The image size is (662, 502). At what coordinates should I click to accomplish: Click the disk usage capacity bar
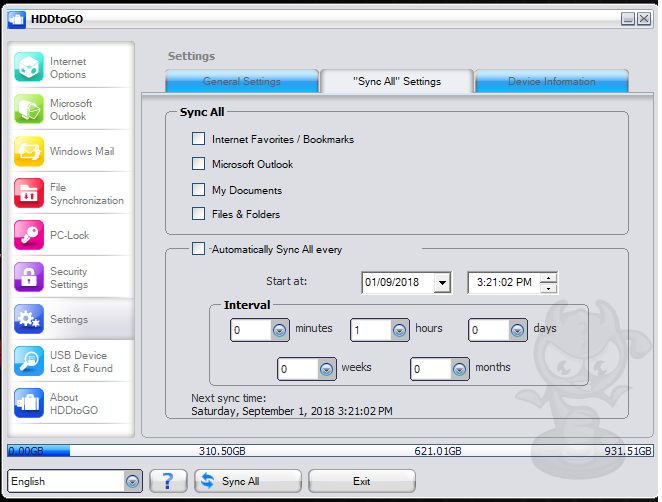[x=330, y=450]
